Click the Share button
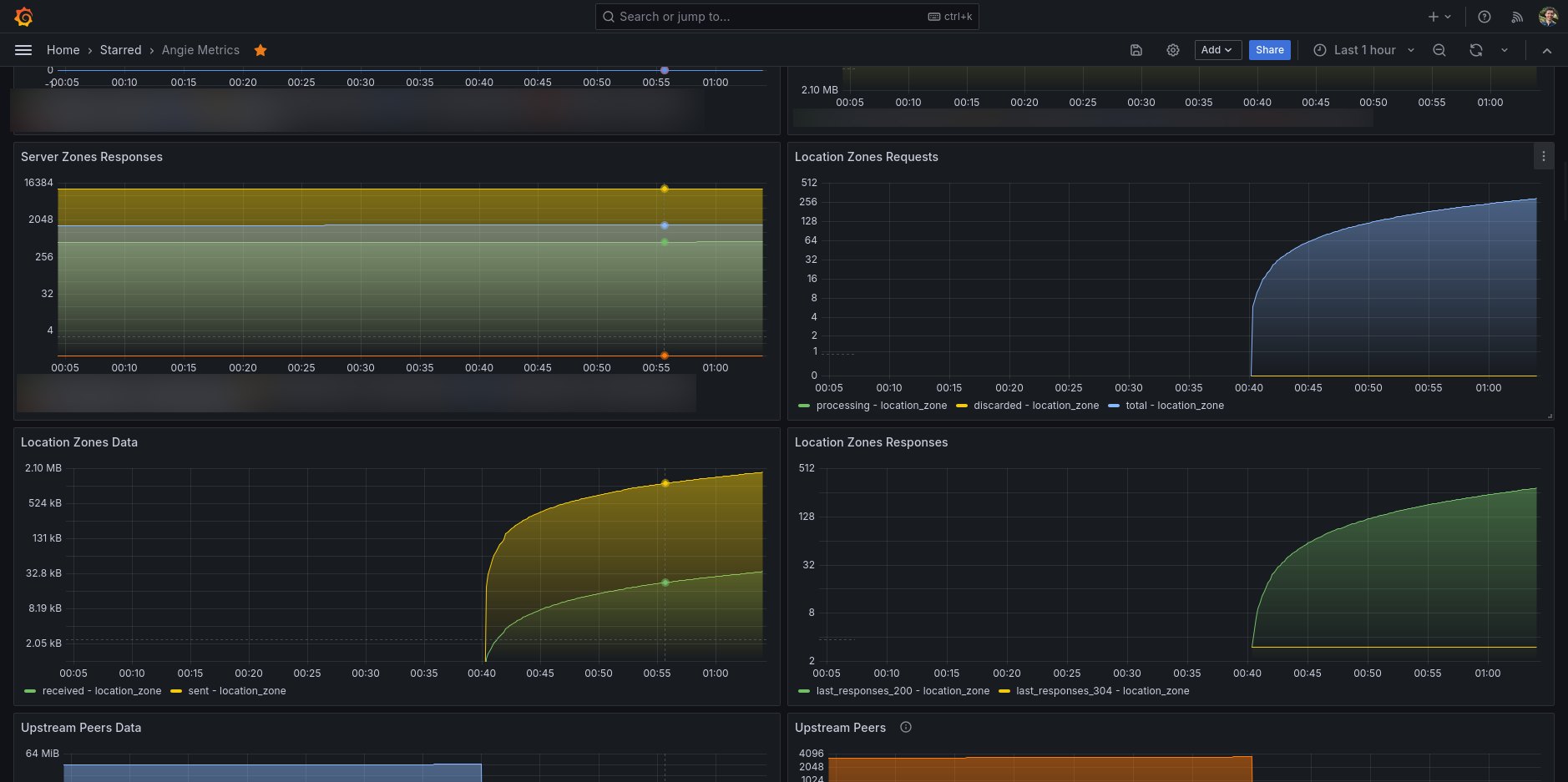The height and width of the screenshot is (782, 1568). (1269, 50)
